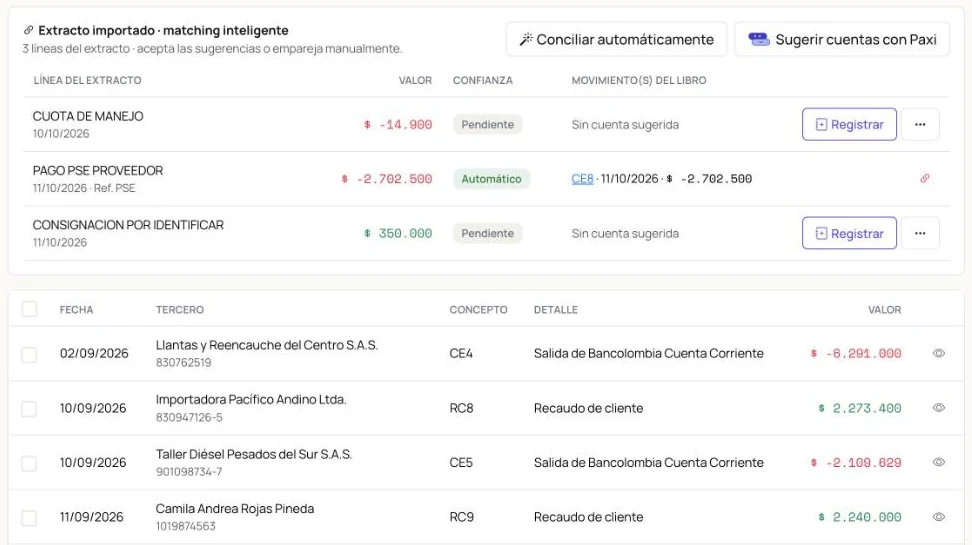This screenshot has width=972, height=545.
Task: Check the Llantas y Reencauche row checkbox
Action: [x=29, y=354]
